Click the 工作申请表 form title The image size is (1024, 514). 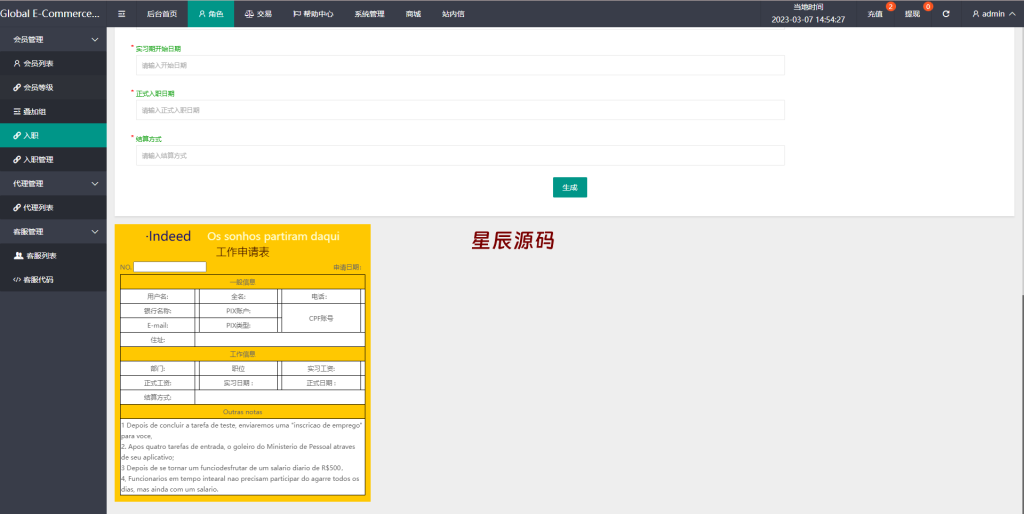tap(242, 252)
